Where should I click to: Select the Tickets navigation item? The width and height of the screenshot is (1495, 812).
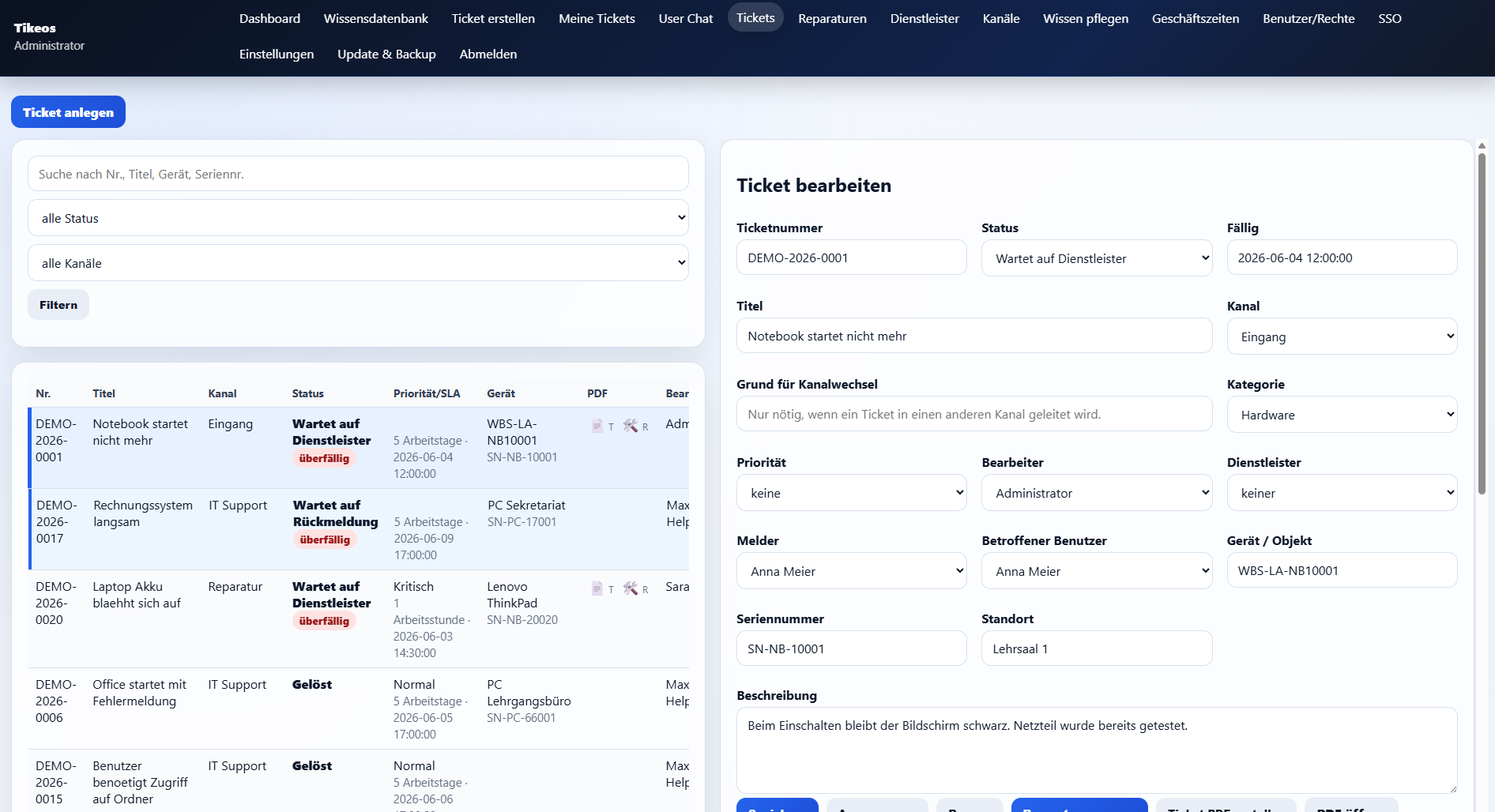click(x=755, y=17)
